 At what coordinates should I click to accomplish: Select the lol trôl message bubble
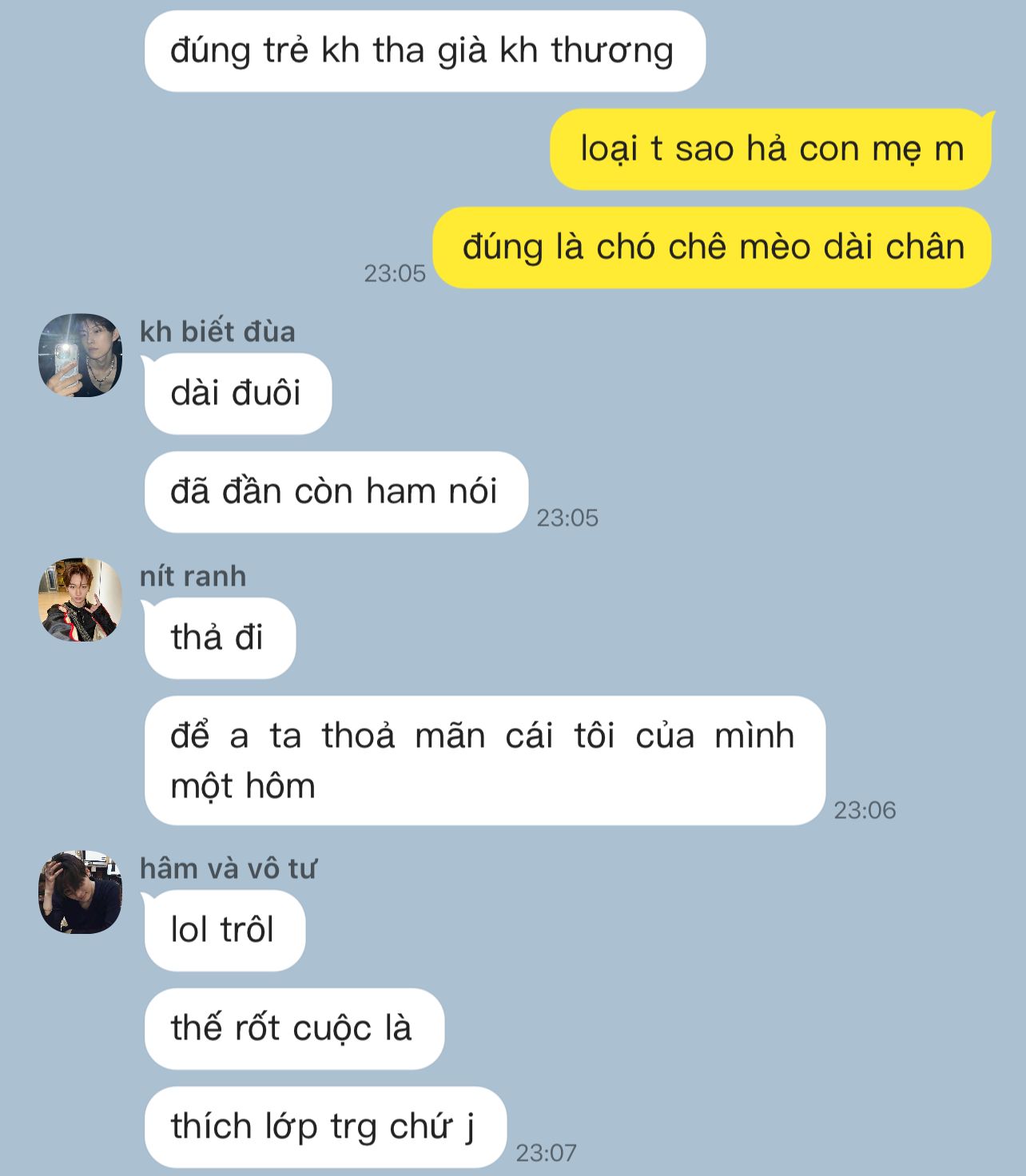[225, 931]
